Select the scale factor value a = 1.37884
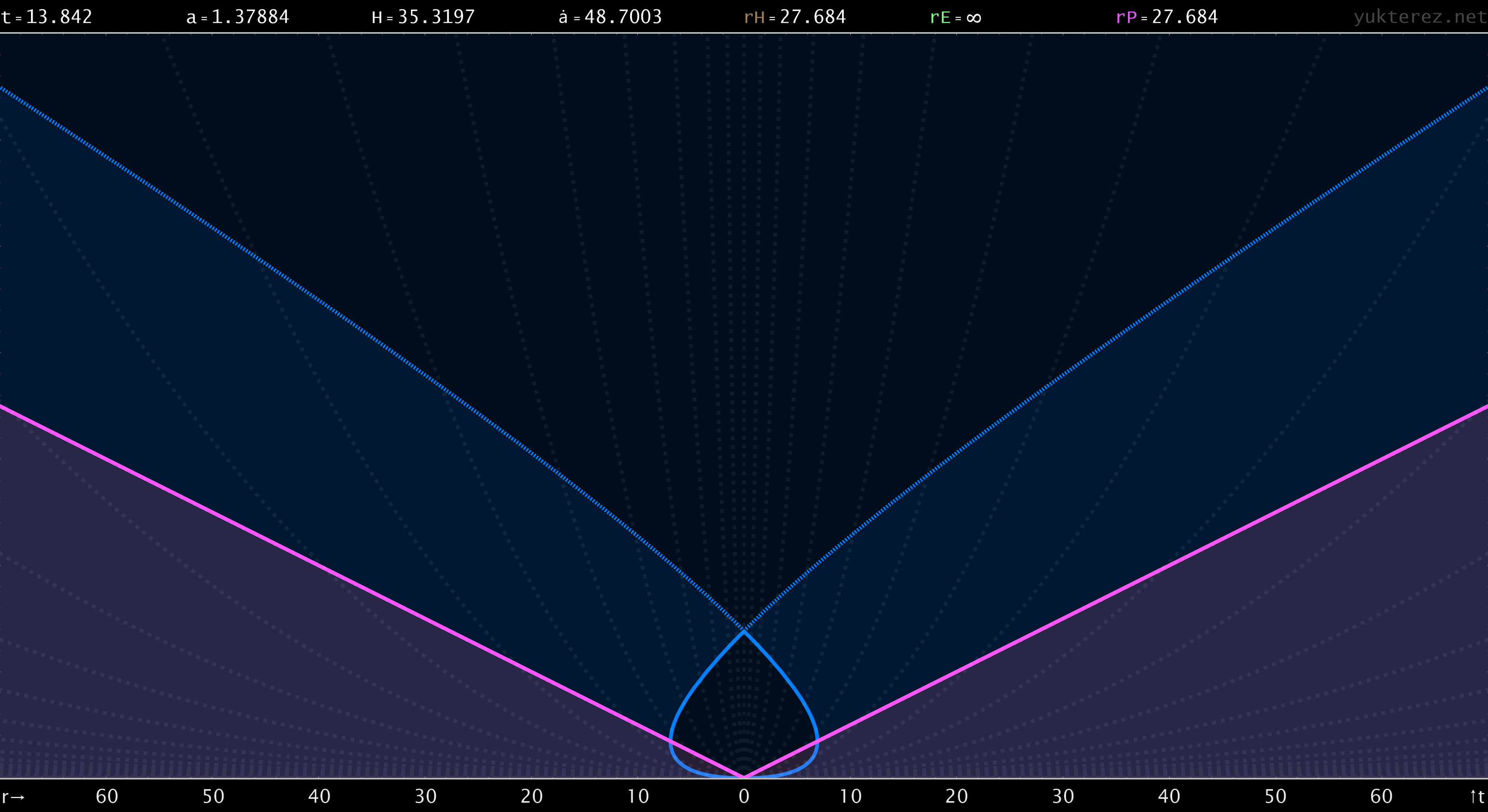 [x=238, y=17]
